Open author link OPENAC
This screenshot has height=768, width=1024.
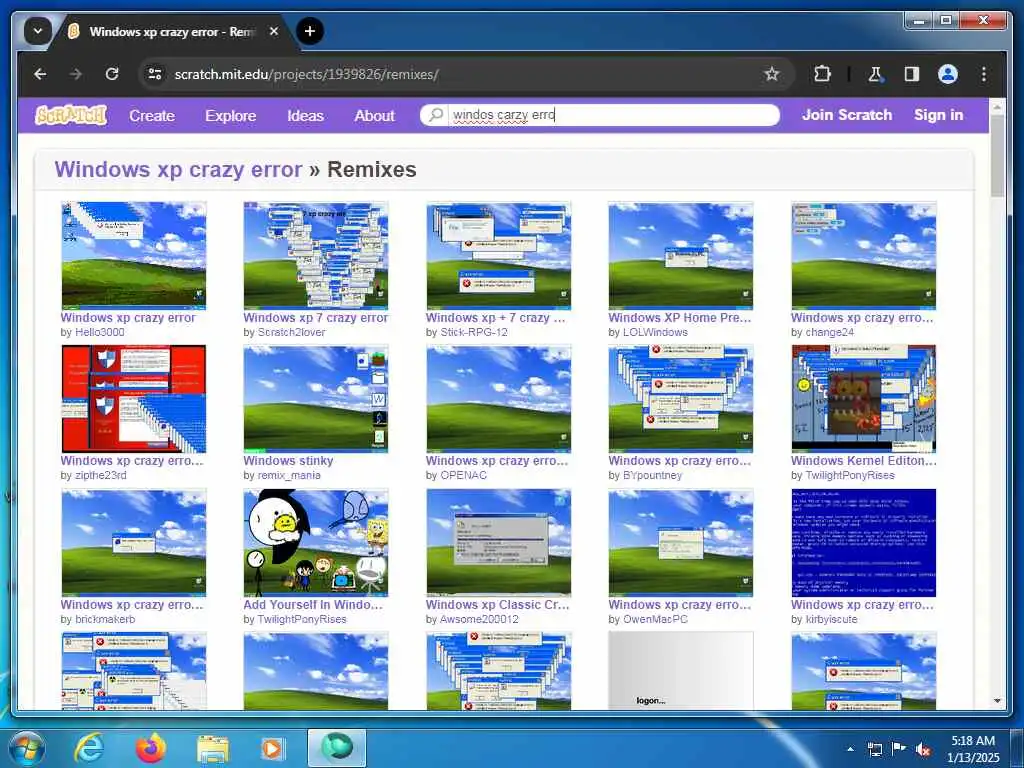(x=463, y=475)
